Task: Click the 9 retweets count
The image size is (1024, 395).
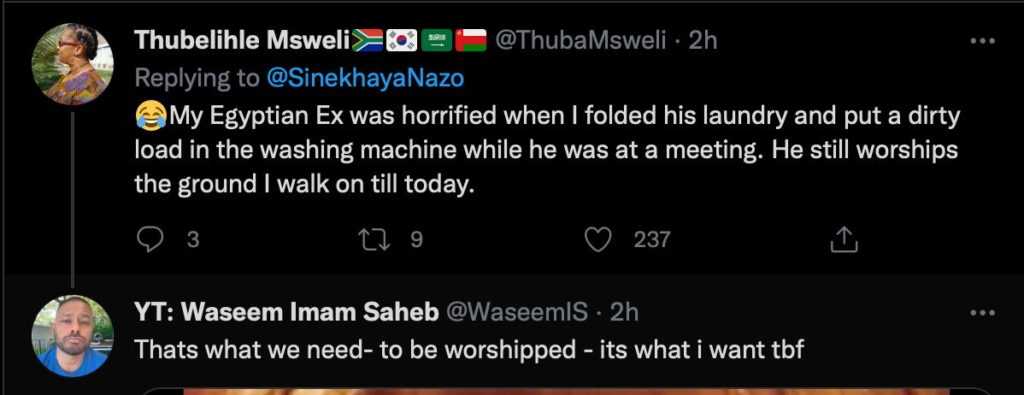Action: 416,240
